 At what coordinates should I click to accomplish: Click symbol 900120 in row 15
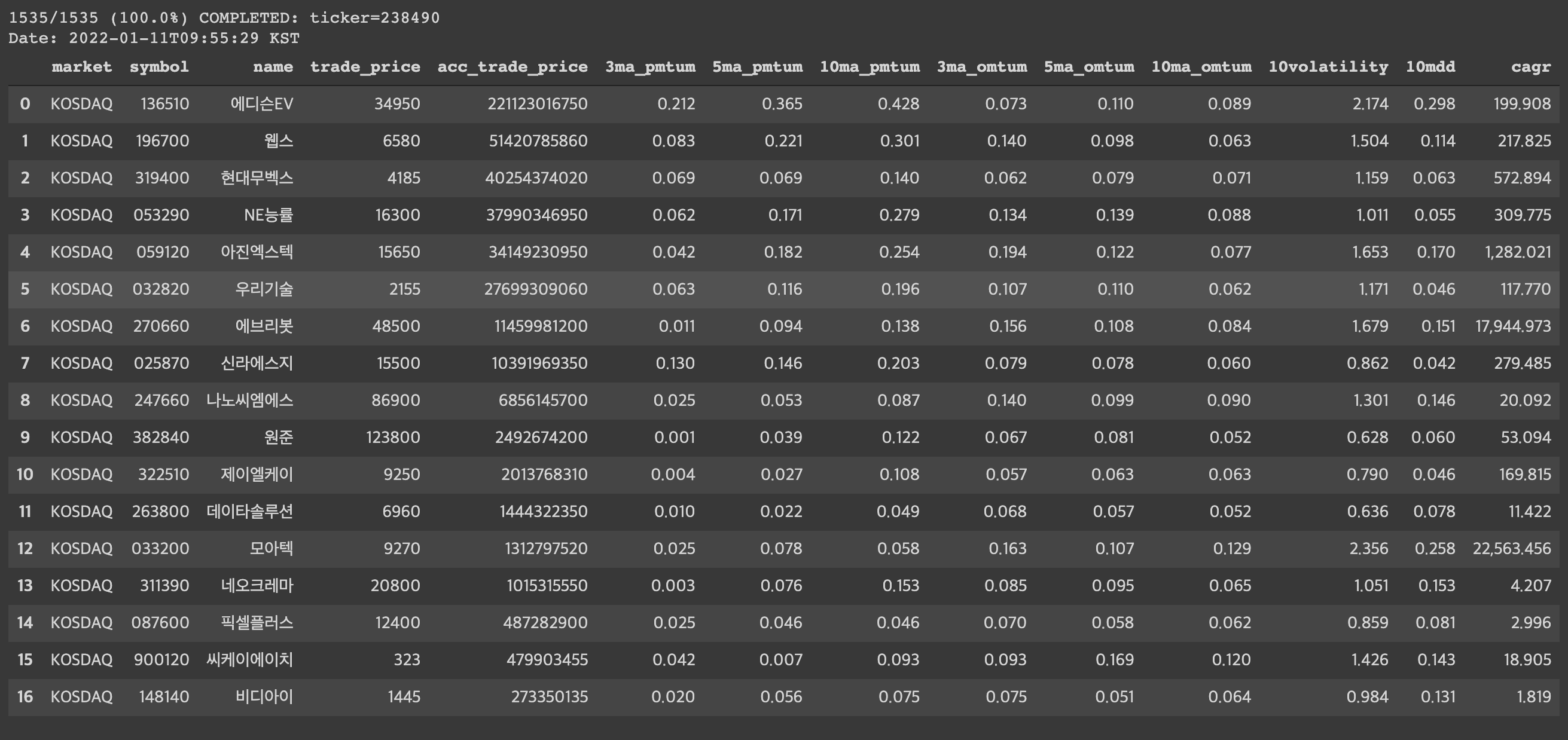coord(161,661)
